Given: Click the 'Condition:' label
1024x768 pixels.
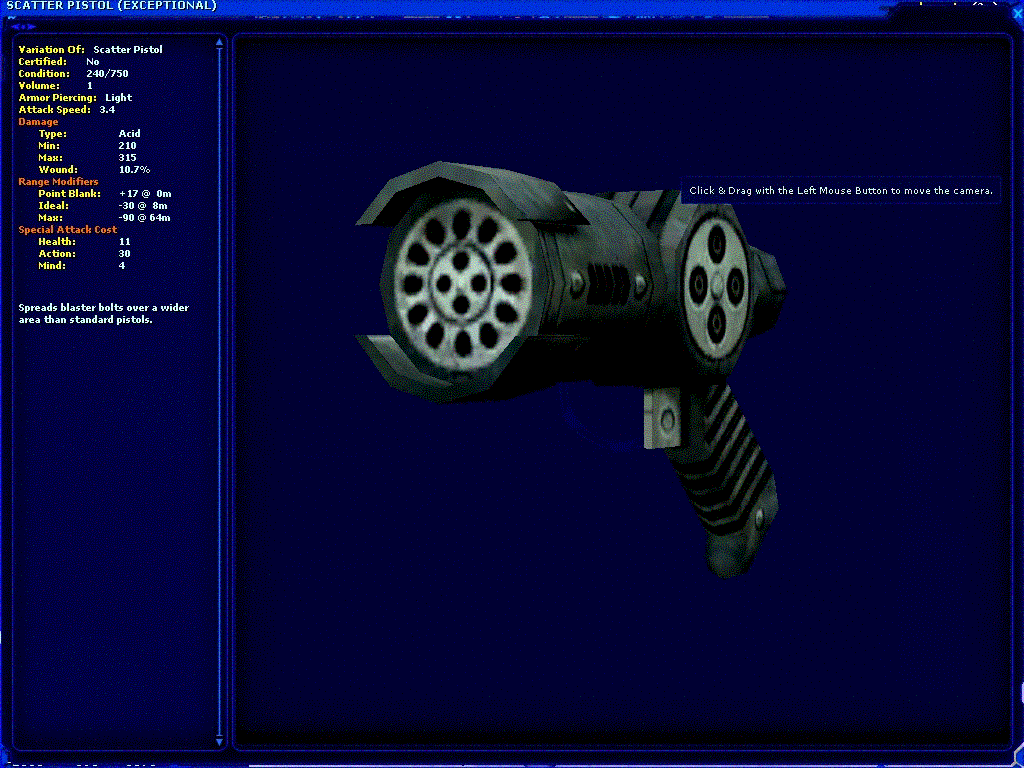Looking at the screenshot, I should tap(44, 74).
